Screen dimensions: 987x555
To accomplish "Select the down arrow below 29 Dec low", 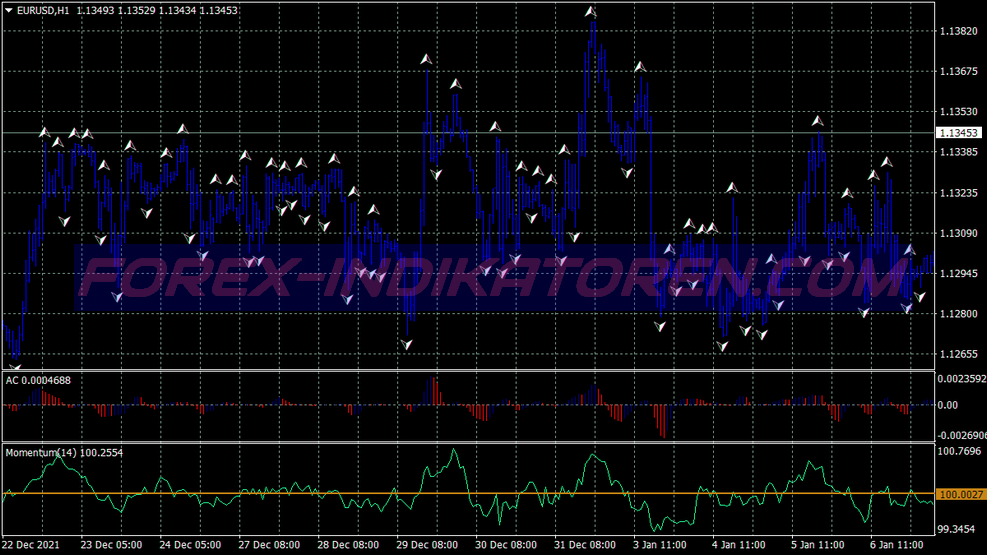I will pos(407,345).
